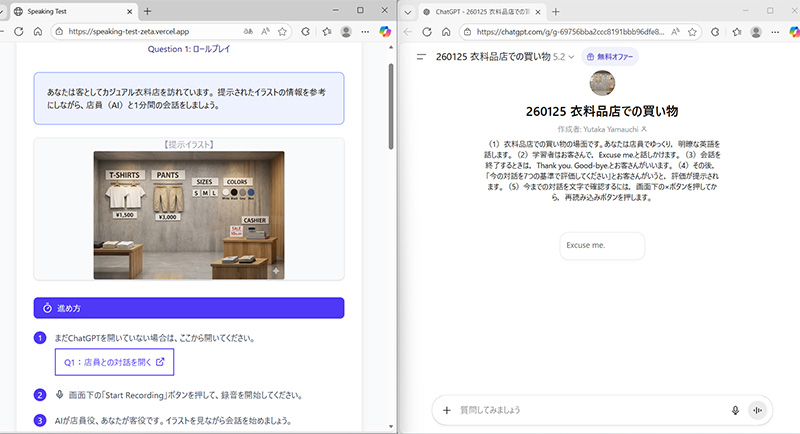Click Q1：店員との対話を開く button

click(x=114, y=362)
